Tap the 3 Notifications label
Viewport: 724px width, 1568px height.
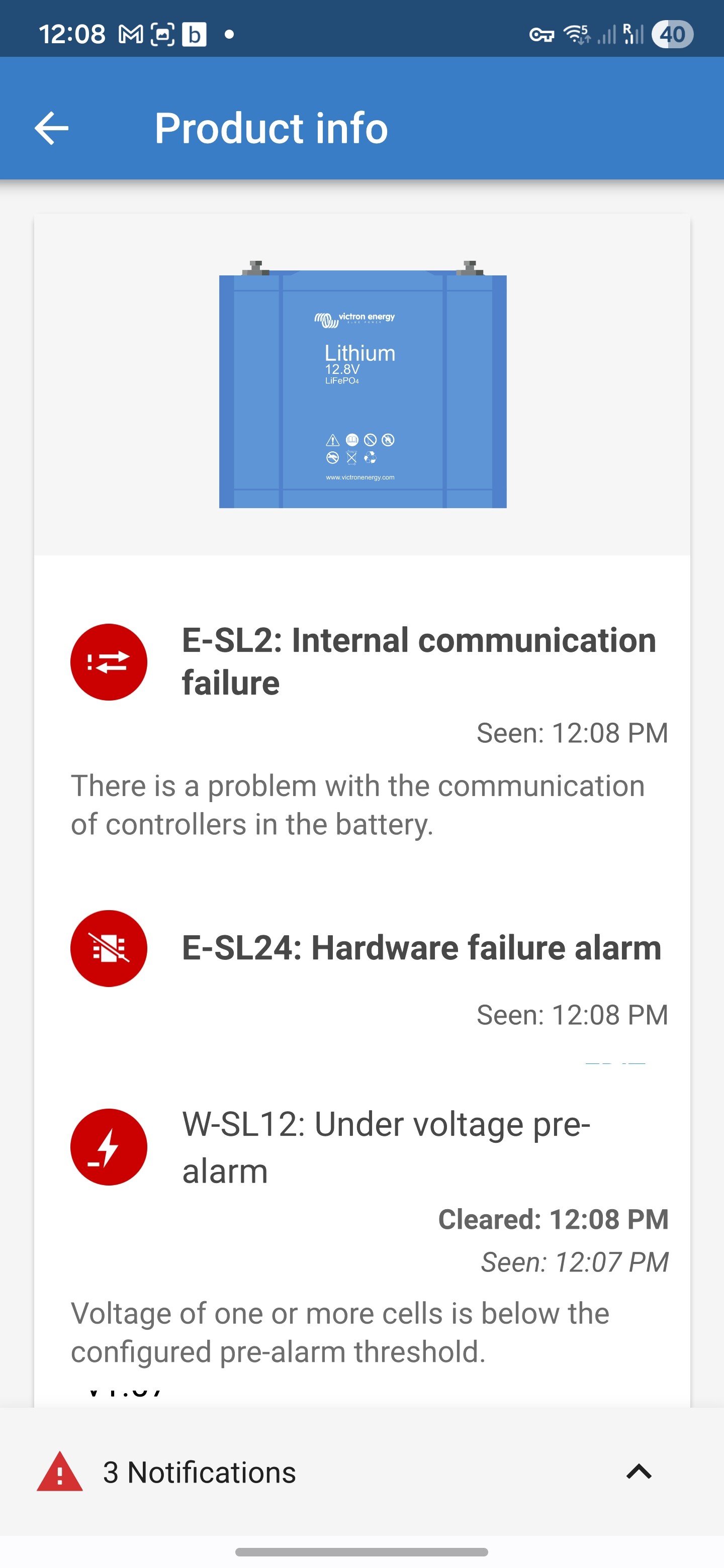(199, 1473)
